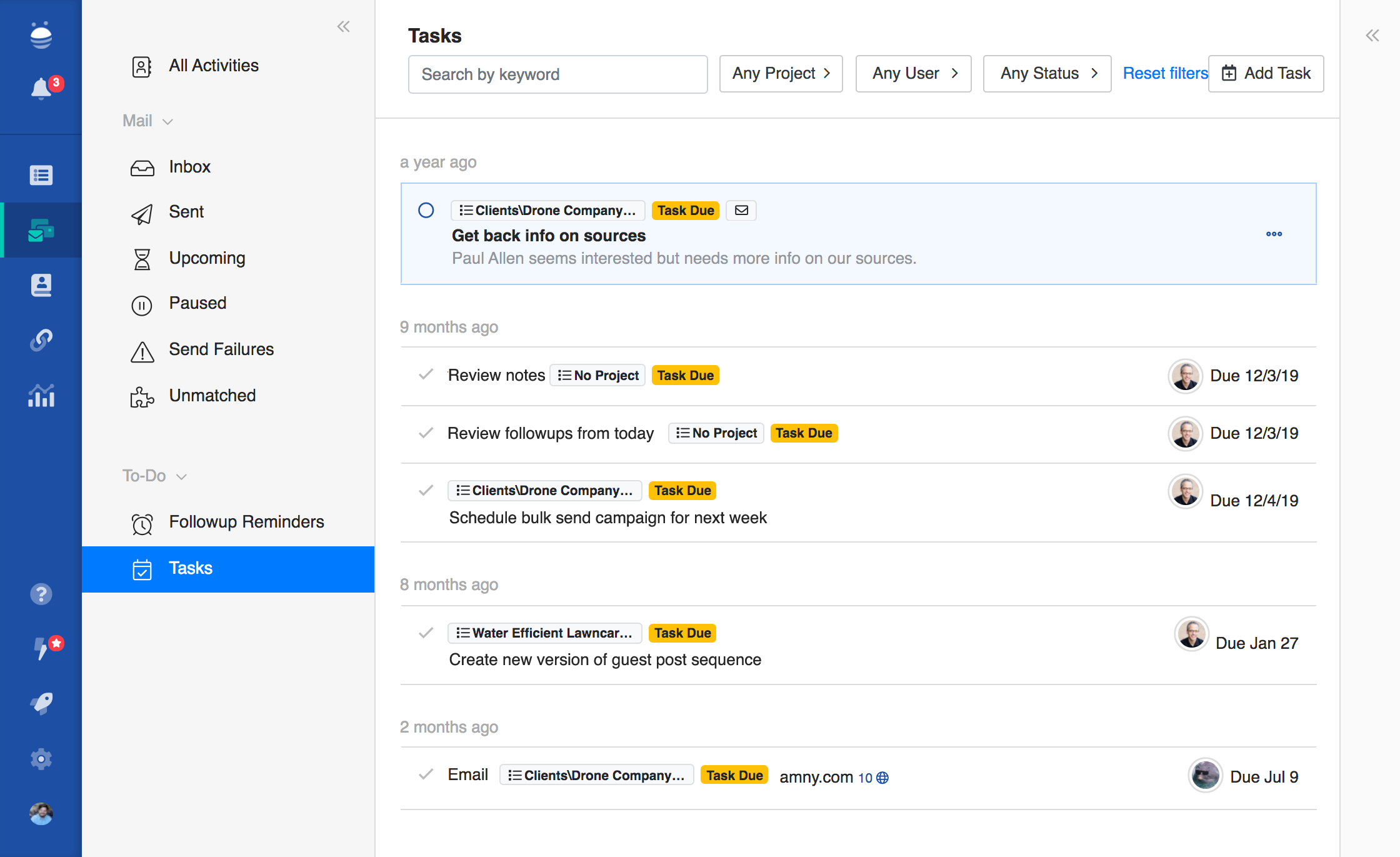
Task: Open the contacts icon in sidebar
Action: 41,285
